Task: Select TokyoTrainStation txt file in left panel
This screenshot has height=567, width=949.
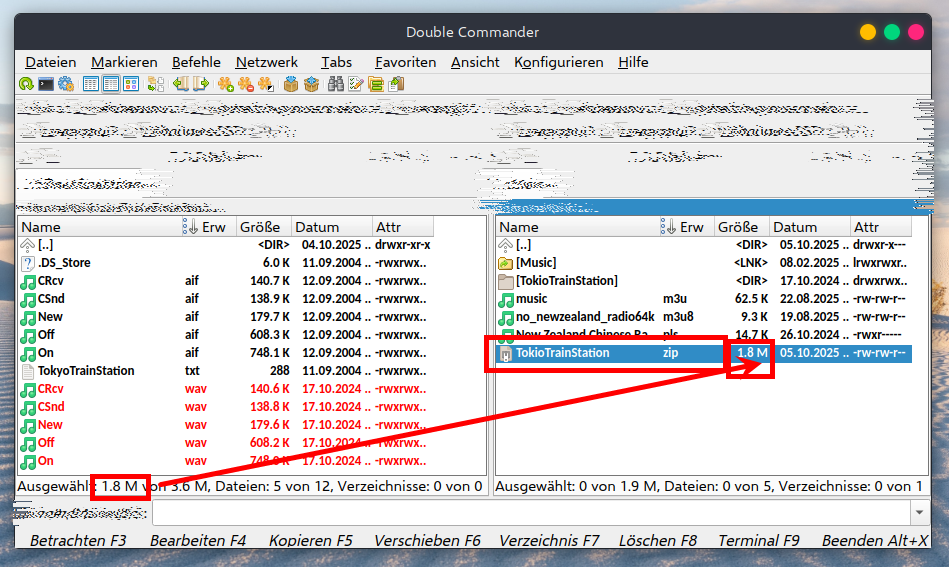Action: coord(86,371)
